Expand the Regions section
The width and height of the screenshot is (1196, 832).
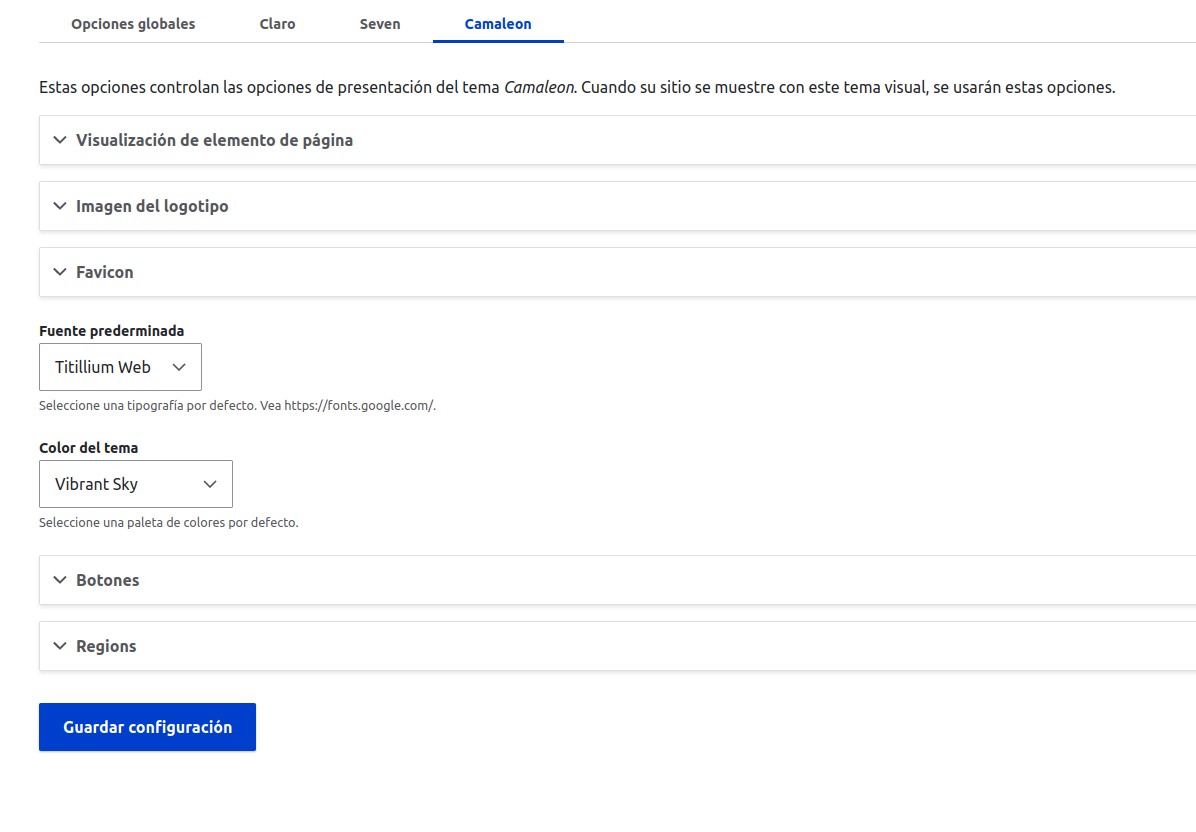pyautogui.click(x=105, y=646)
